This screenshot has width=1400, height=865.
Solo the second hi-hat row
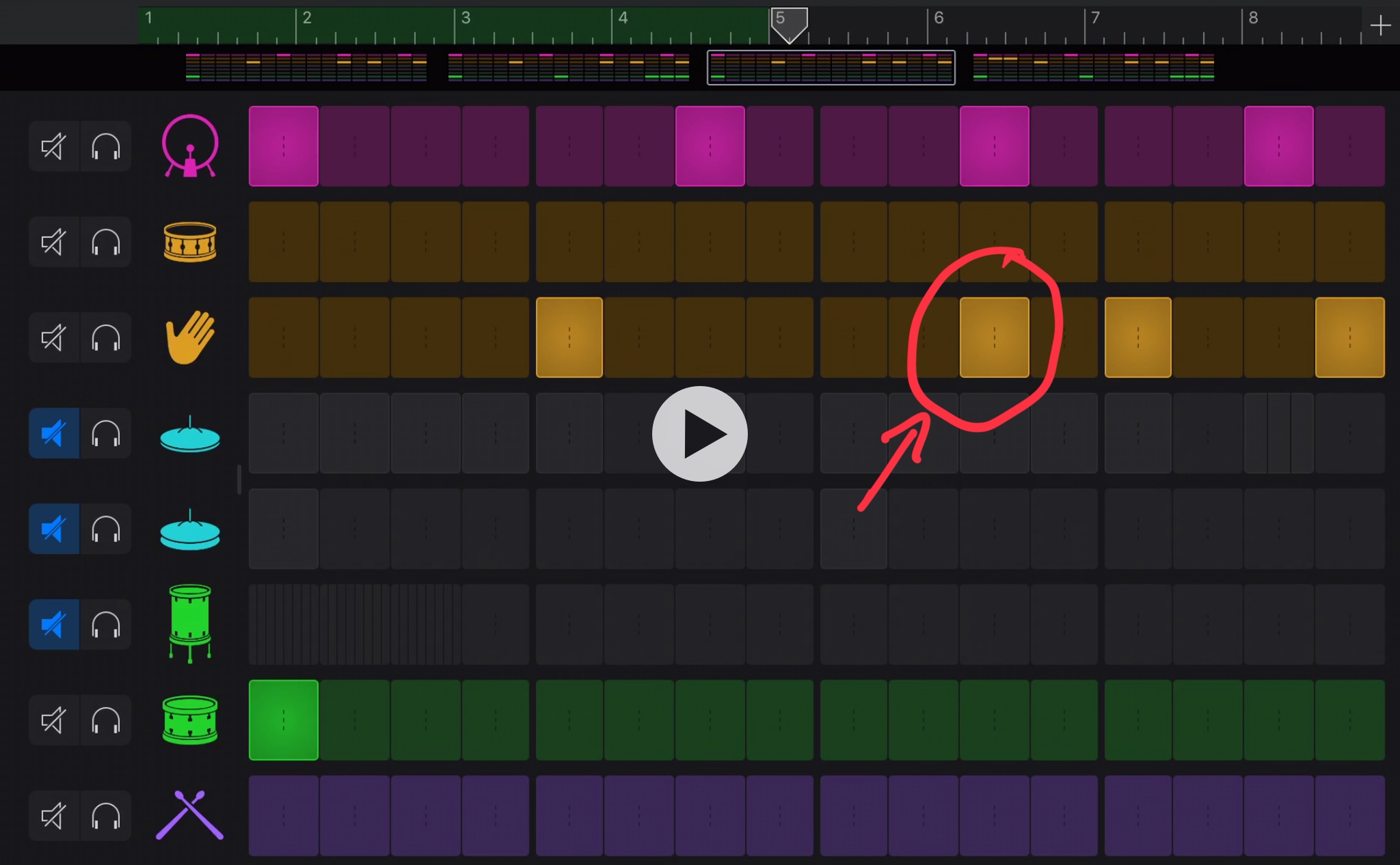106,529
